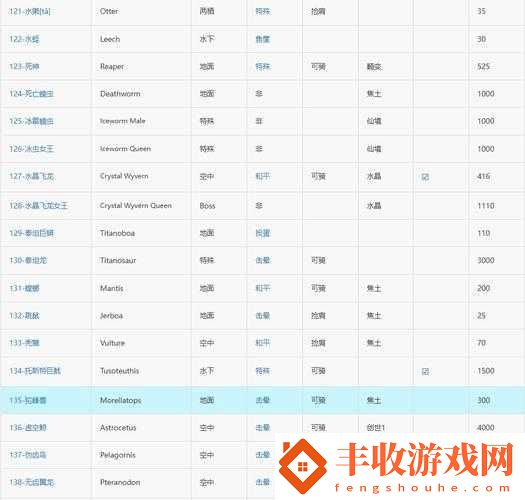Viewport: 525px width, 500px height.
Task: Click the blue taming-method link in the Astrocetus row
Action: [263, 428]
